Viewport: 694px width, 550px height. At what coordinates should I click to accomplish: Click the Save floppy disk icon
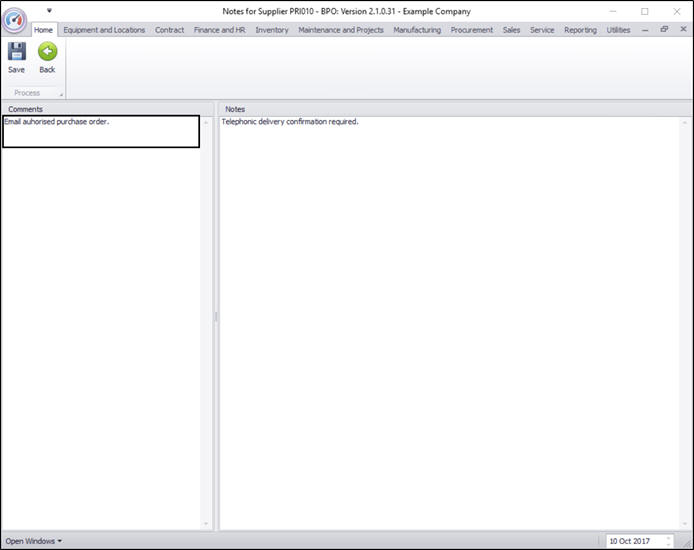17,51
